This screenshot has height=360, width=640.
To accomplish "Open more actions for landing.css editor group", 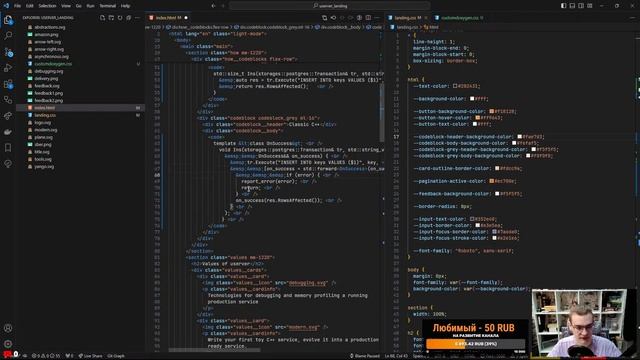I will [x=633, y=18].
